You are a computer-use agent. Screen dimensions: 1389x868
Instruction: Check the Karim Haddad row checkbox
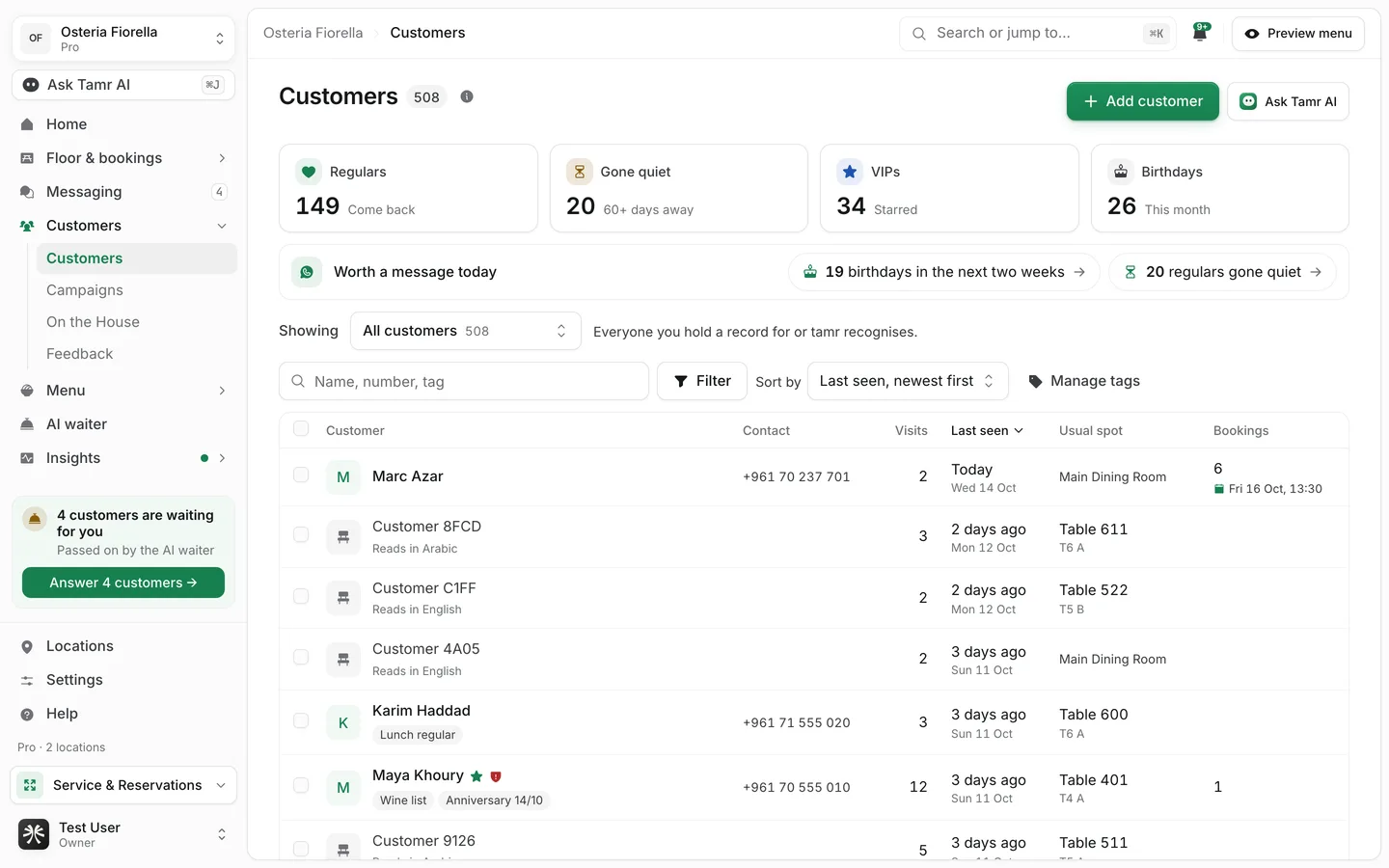click(301, 721)
